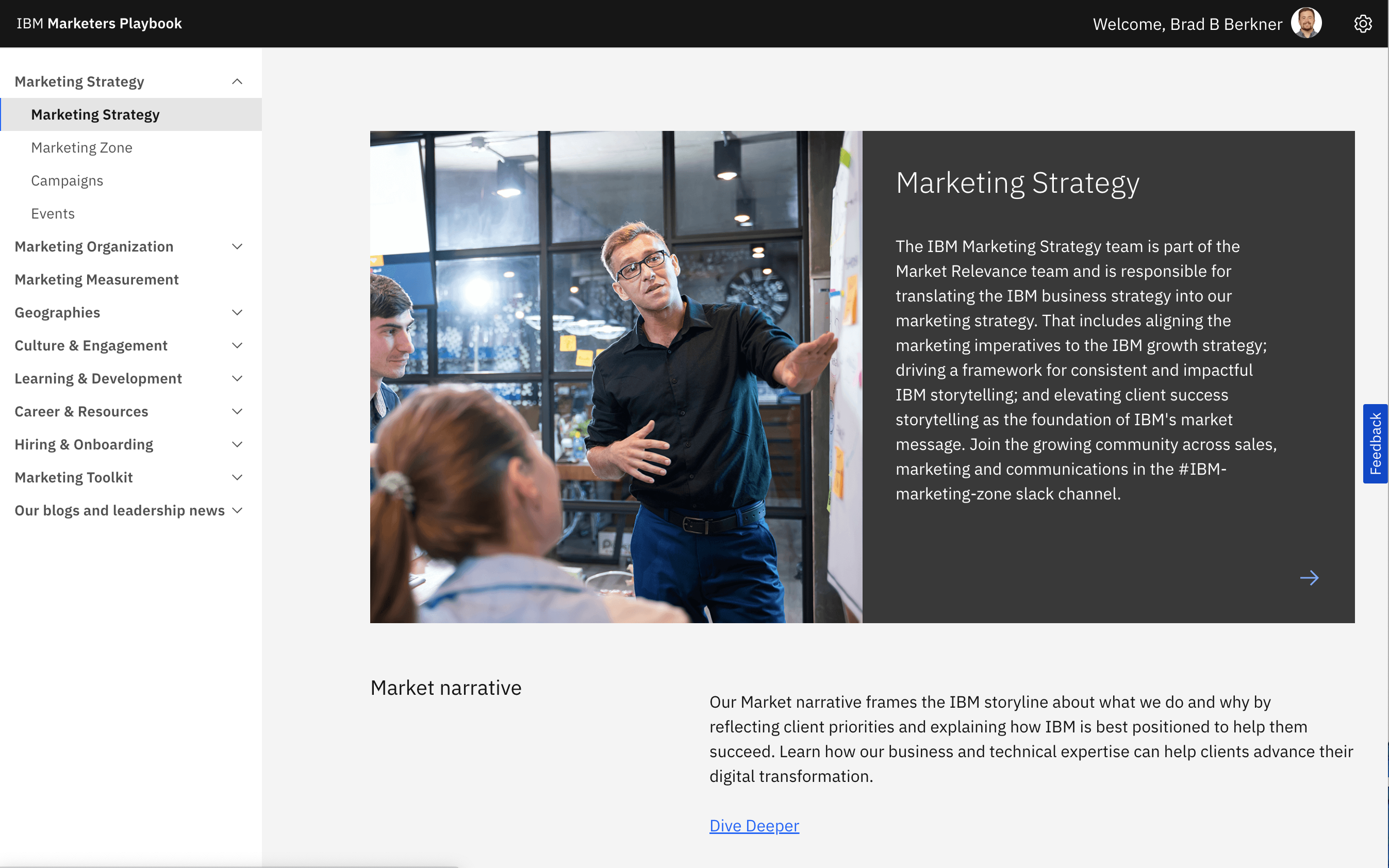This screenshot has width=1389, height=868.
Task: Open the Campaigns page
Action: [67, 180]
